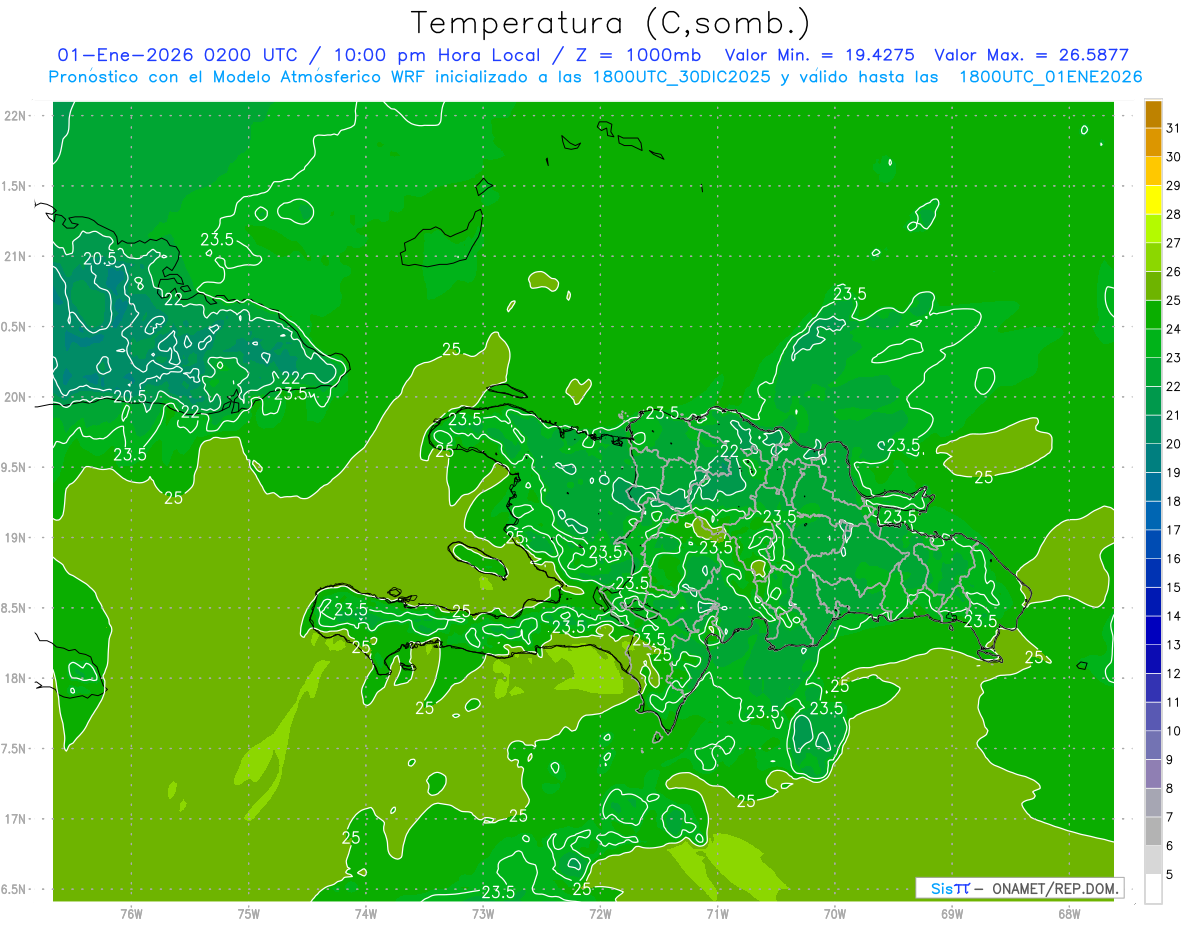The width and height of the screenshot is (1200, 927).
Task: Select the "Valor Min. = 19.4275" text
Action: point(819,56)
